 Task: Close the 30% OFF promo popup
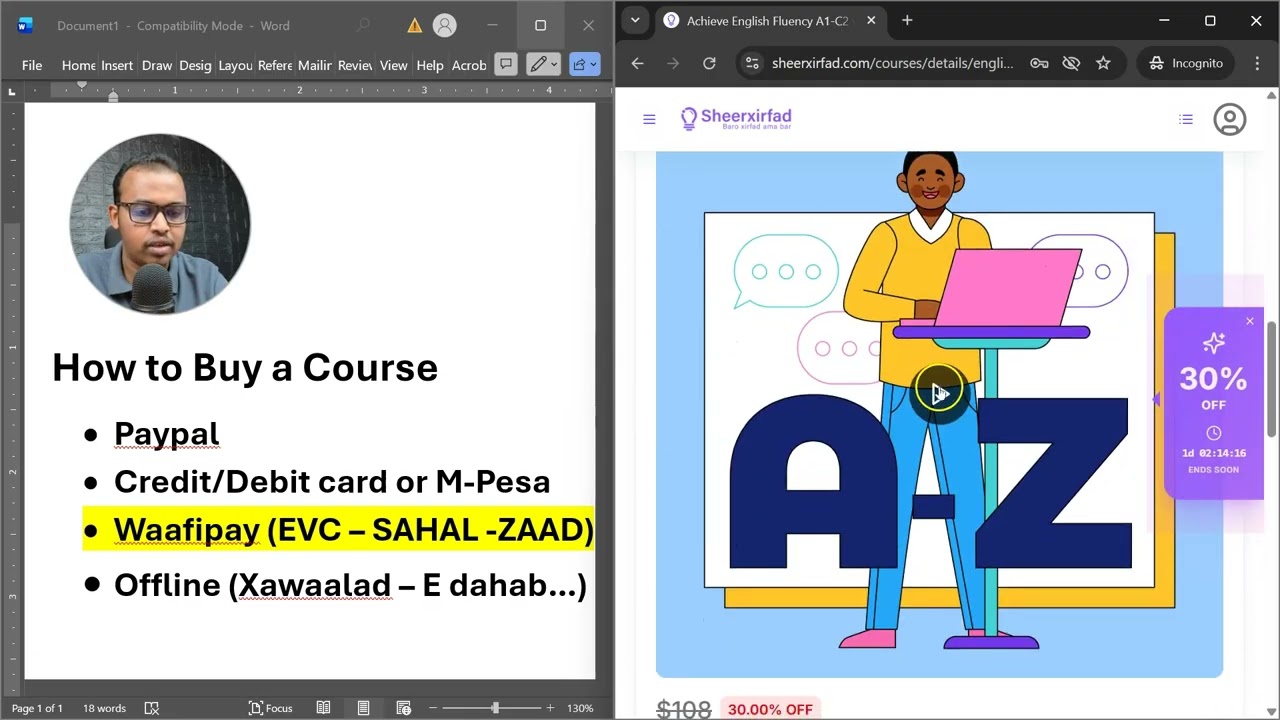click(1249, 321)
